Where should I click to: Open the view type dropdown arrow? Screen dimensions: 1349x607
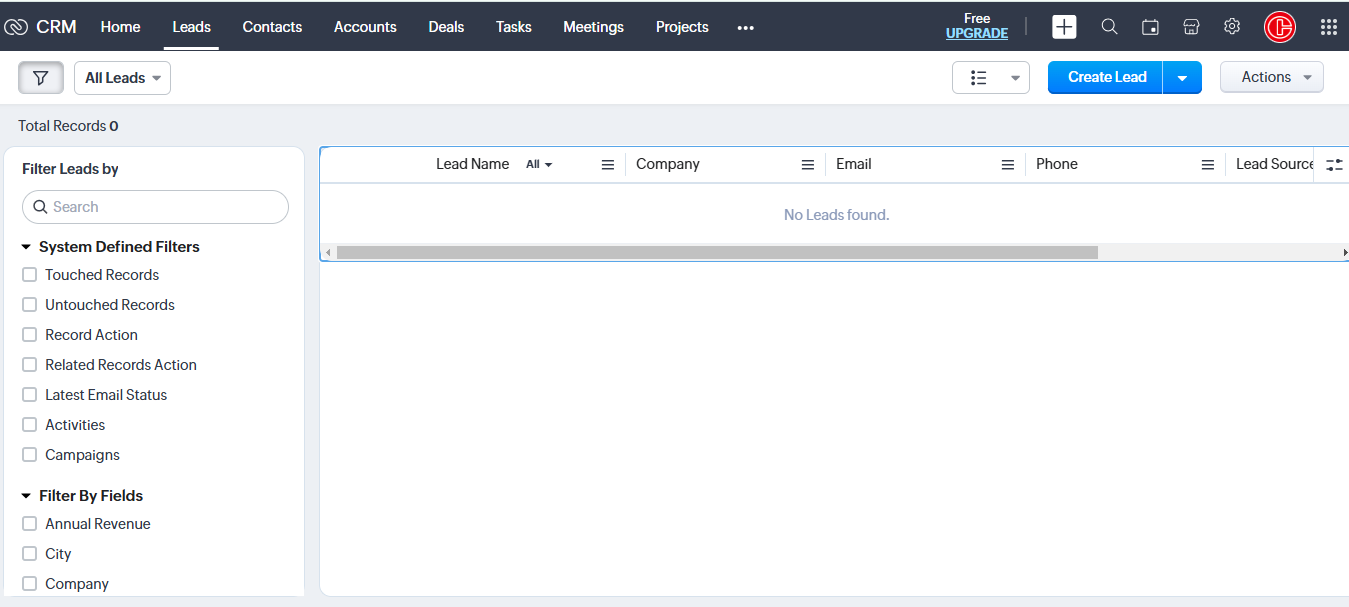point(1015,78)
